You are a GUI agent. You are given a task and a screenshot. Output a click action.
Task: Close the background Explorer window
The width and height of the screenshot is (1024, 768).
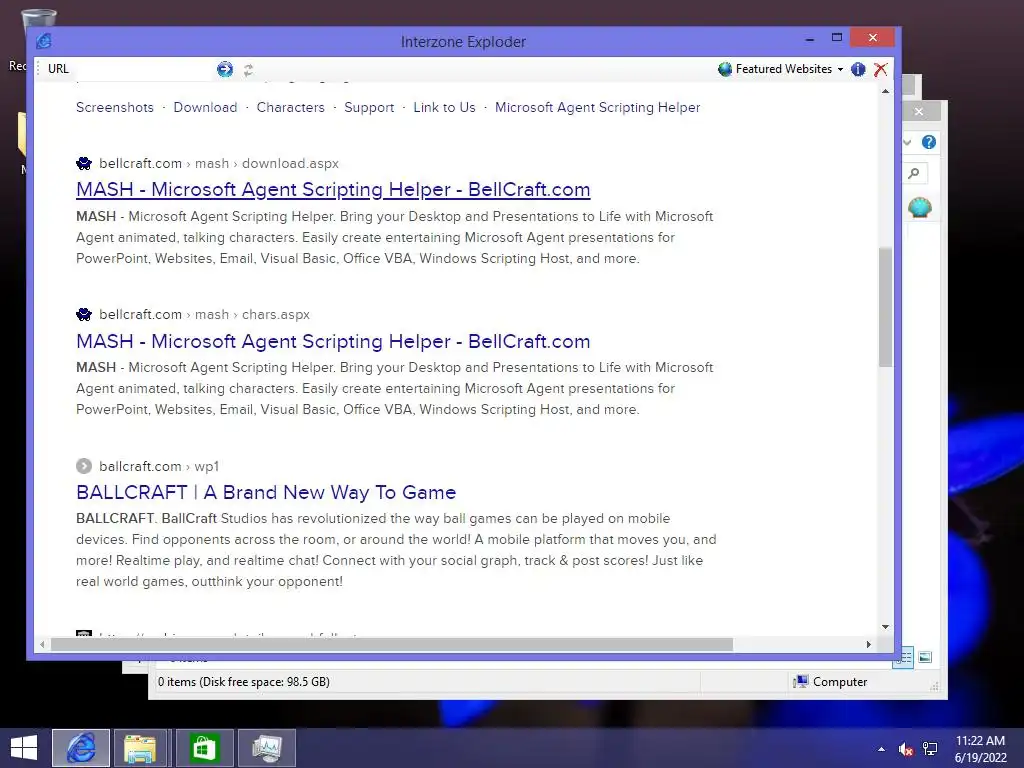pyautogui.click(x=919, y=112)
